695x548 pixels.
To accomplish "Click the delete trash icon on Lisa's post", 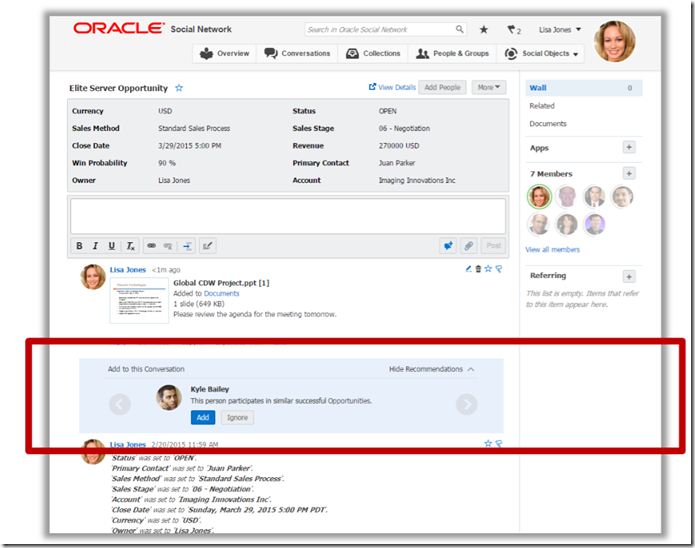I will click(478, 269).
